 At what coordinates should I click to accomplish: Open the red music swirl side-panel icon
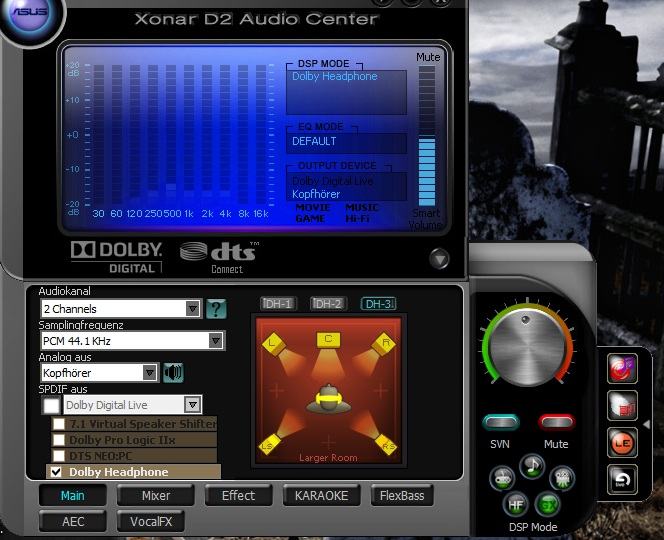[622, 368]
